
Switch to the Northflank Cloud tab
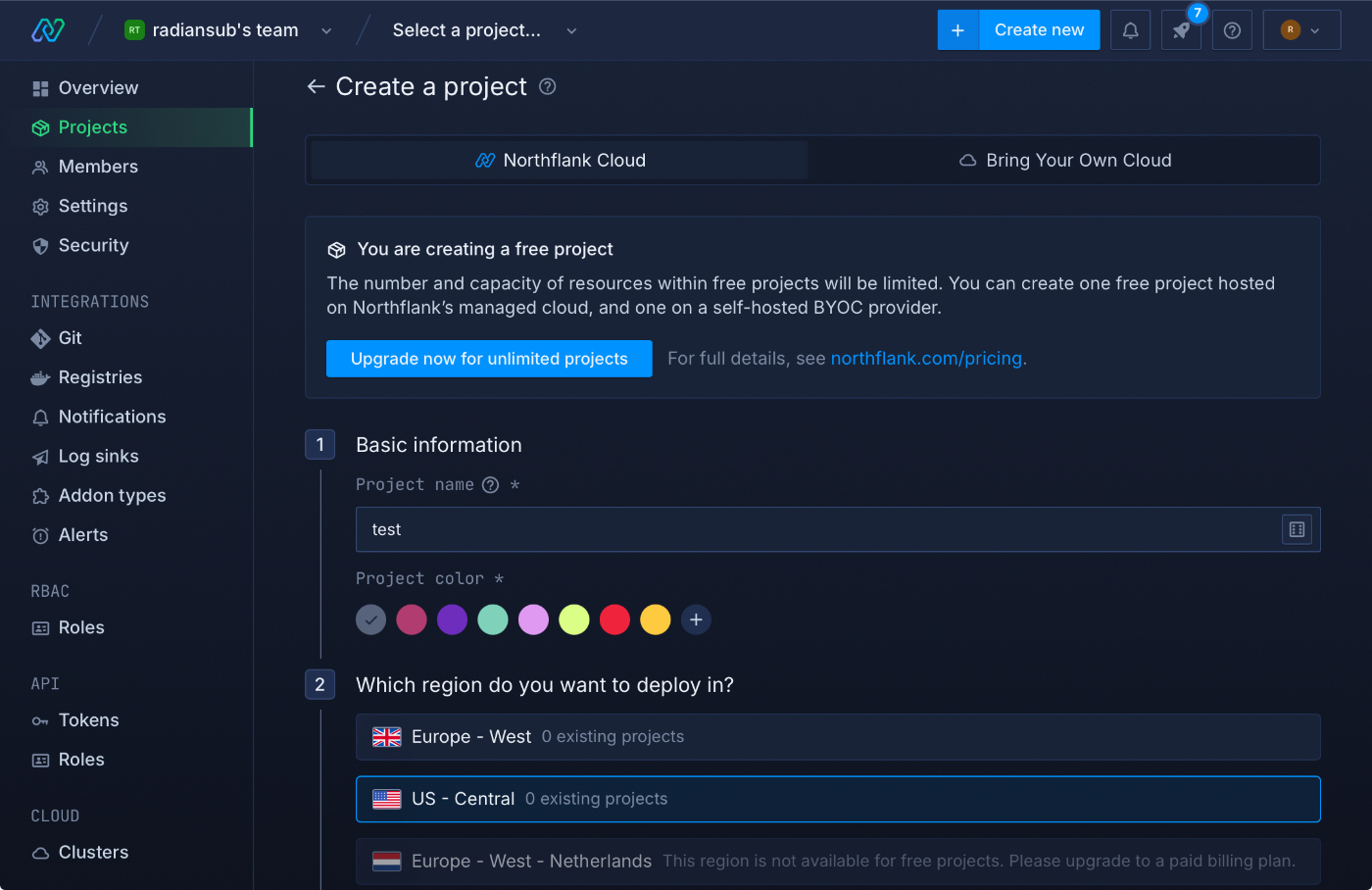coord(560,160)
